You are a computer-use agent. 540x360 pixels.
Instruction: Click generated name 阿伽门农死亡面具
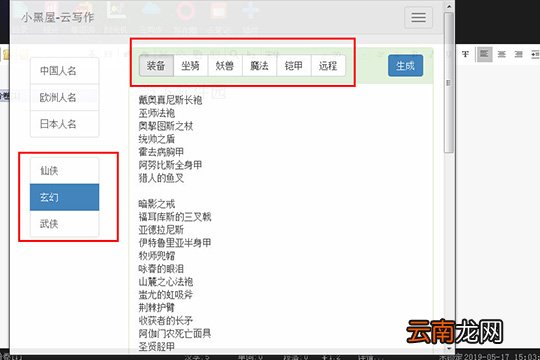[175, 333]
